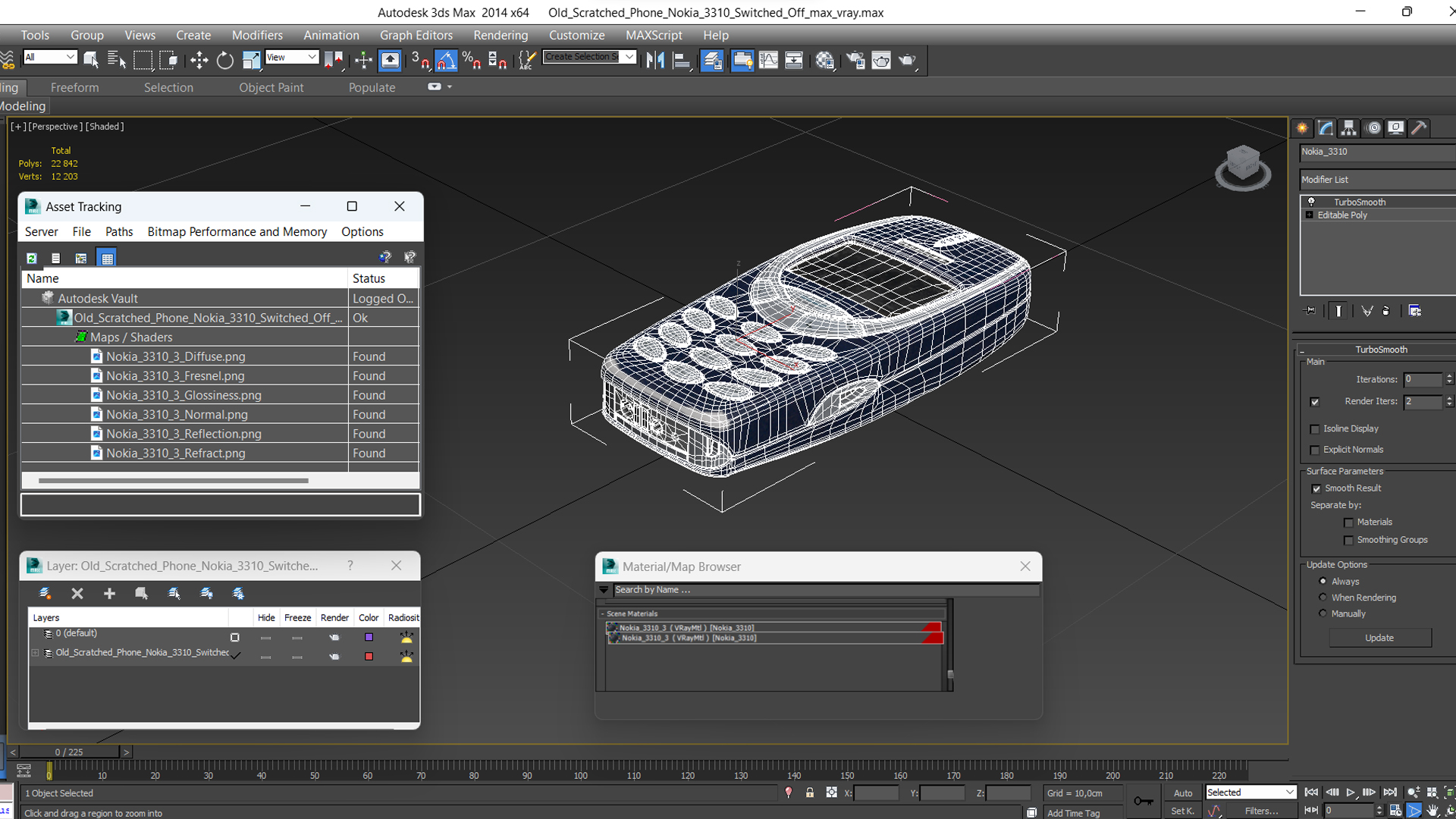Go to animation end frame
Viewport: 1456px width, 819px height.
coord(1390,792)
